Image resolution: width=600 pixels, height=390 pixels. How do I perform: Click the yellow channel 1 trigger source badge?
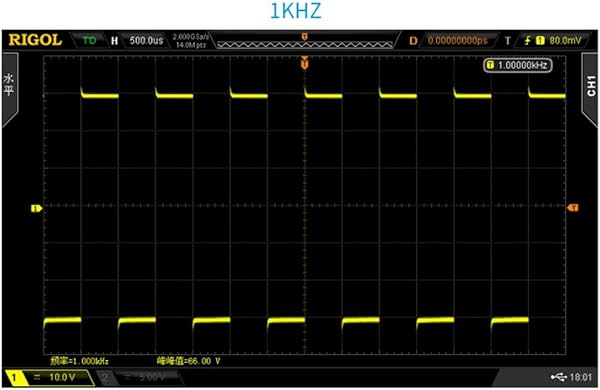click(x=540, y=40)
